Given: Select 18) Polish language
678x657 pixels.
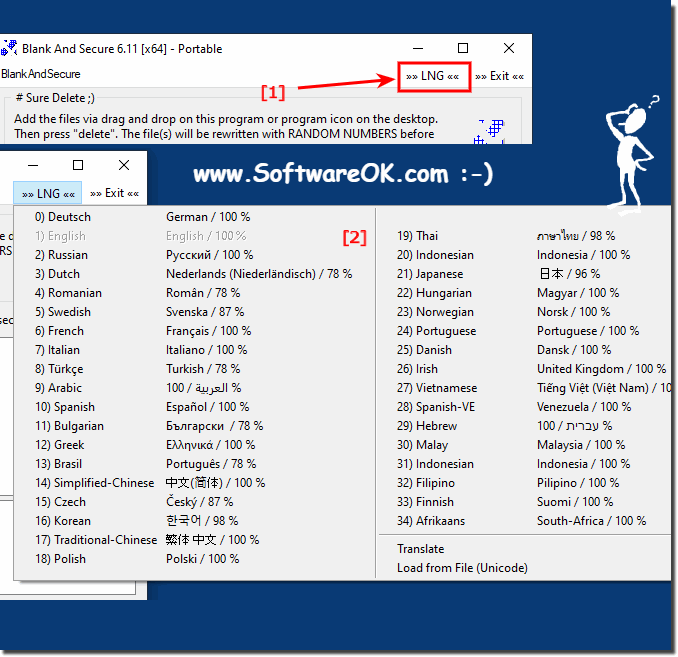Looking at the screenshot, I should [195, 559].
